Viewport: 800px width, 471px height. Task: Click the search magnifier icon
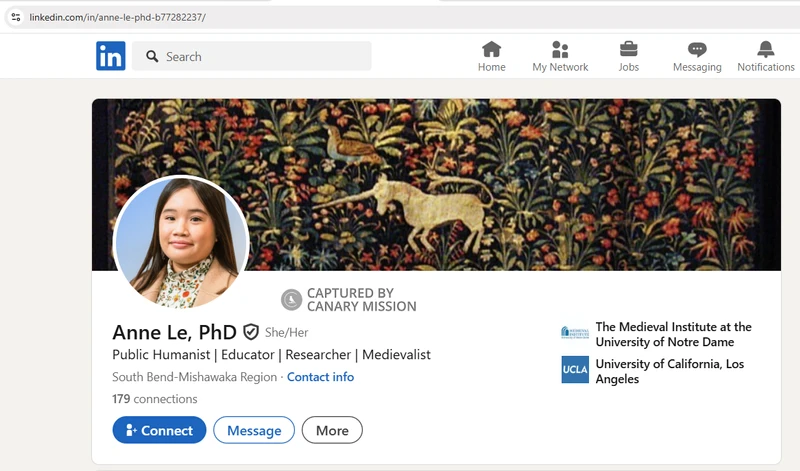point(152,56)
